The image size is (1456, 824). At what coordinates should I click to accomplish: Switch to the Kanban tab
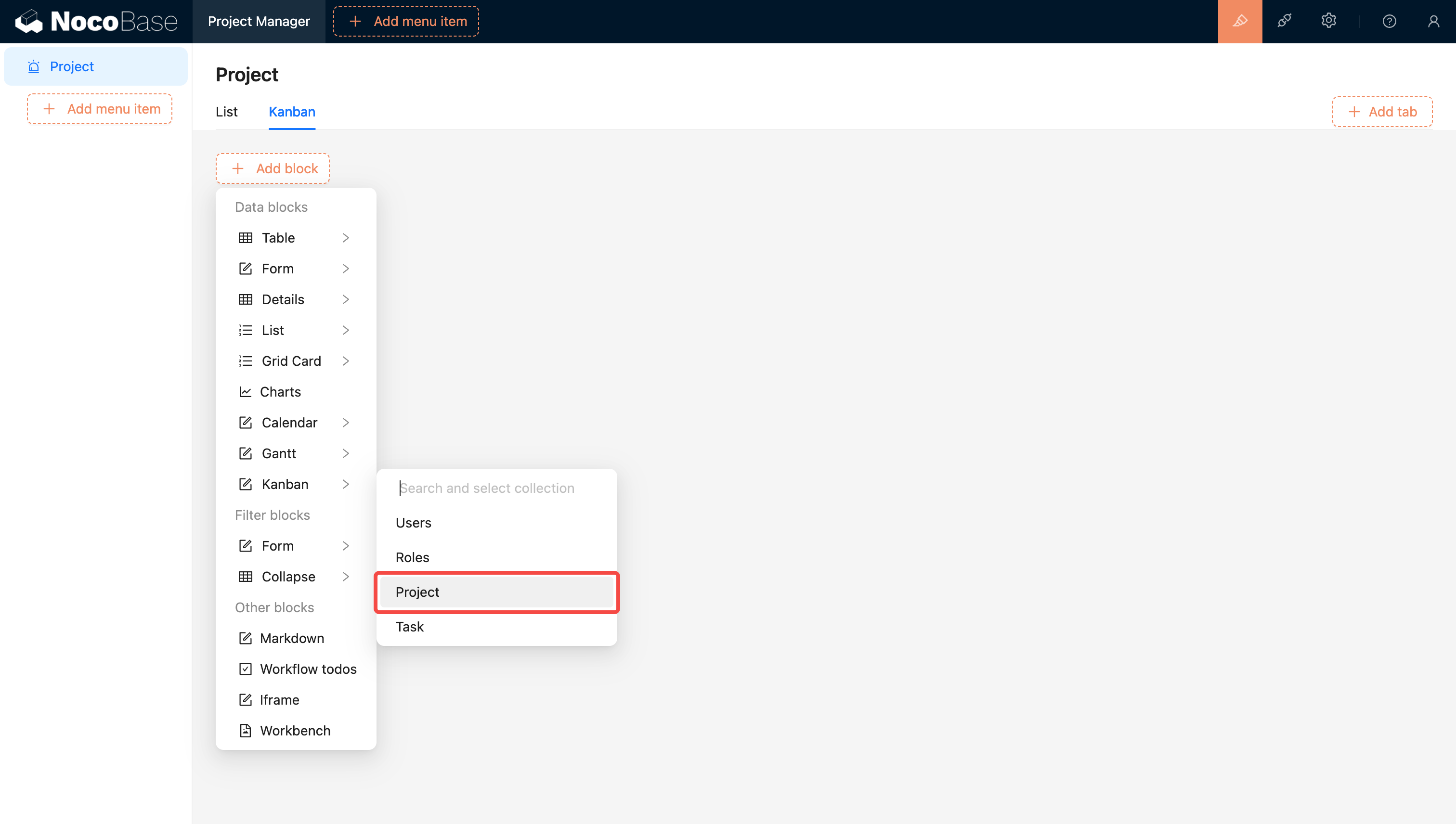click(x=292, y=112)
